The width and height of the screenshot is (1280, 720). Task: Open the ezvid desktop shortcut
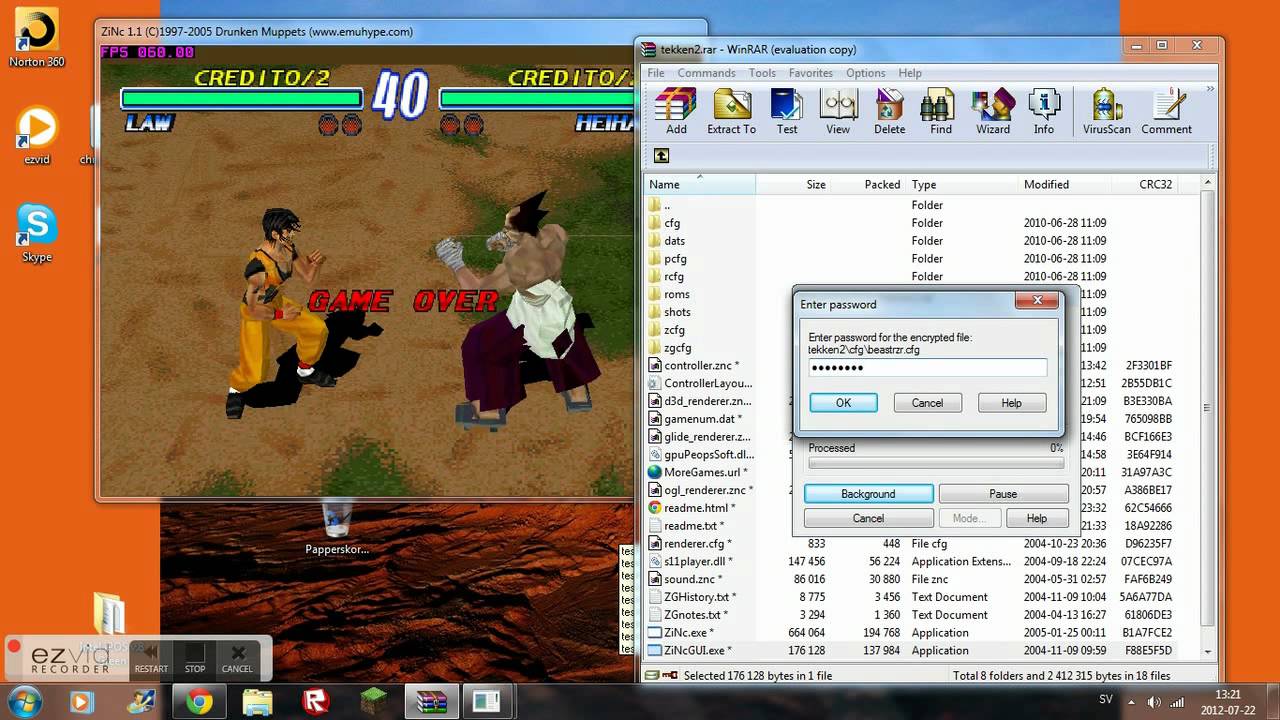37,135
